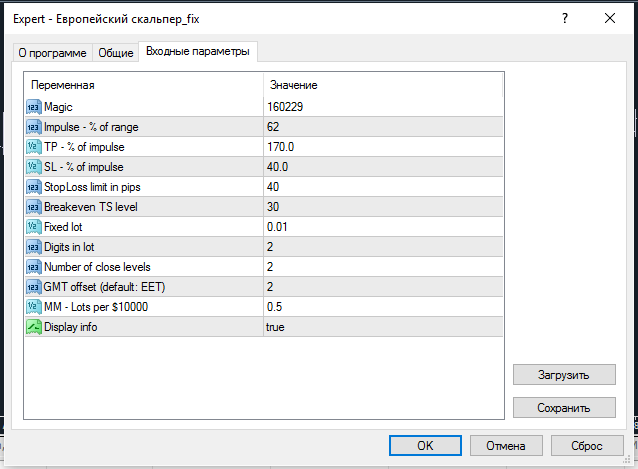Click the double-type icon beside TP - % of impulse
The image size is (638, 469).
(x=34, y=147)
